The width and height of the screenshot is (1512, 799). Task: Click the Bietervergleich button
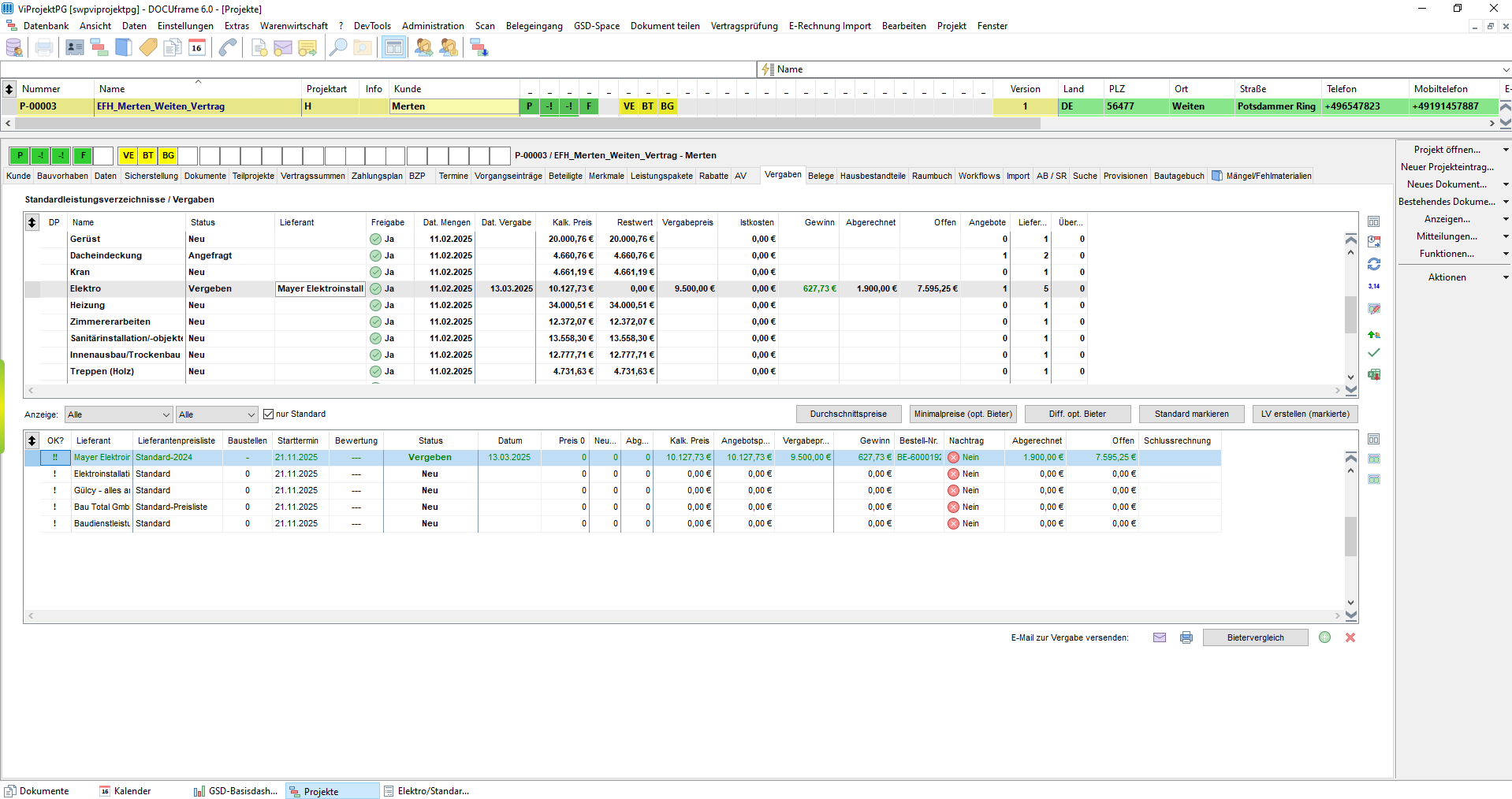(x=1256, y=637)
